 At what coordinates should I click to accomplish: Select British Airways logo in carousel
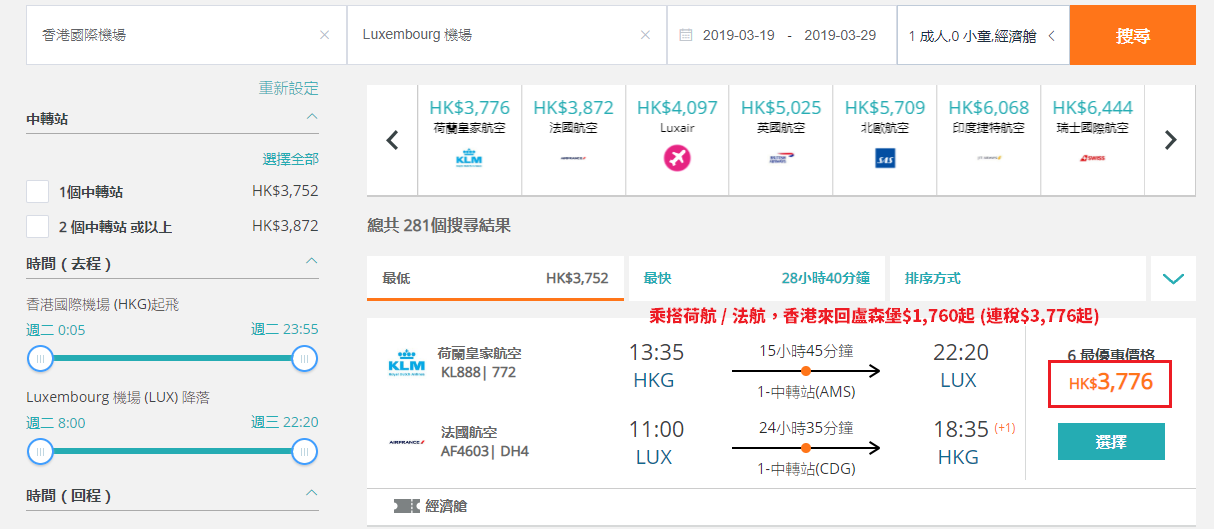pos(781,158)
